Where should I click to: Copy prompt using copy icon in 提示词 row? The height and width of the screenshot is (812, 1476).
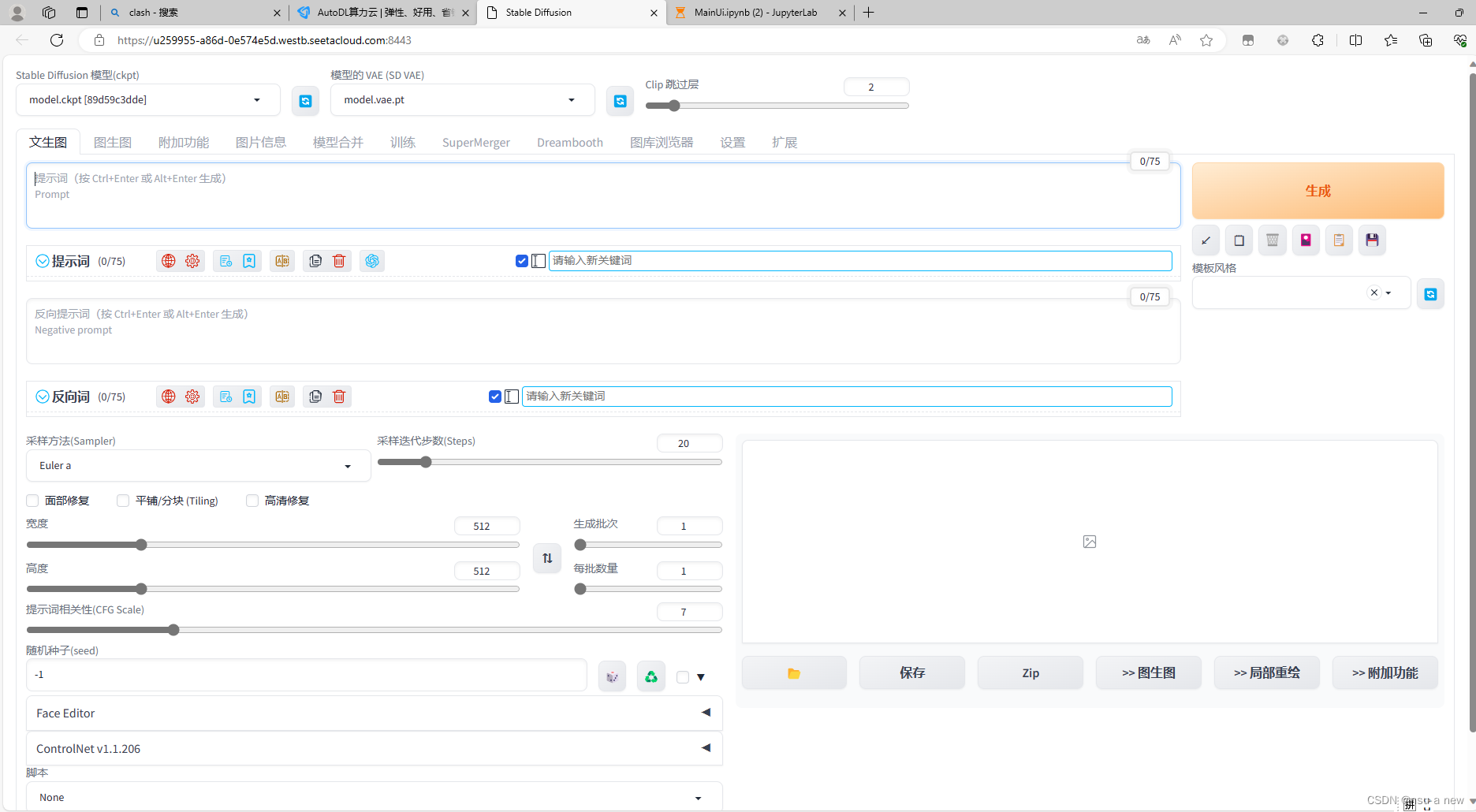pyautogui.click(x=315, y=261)
